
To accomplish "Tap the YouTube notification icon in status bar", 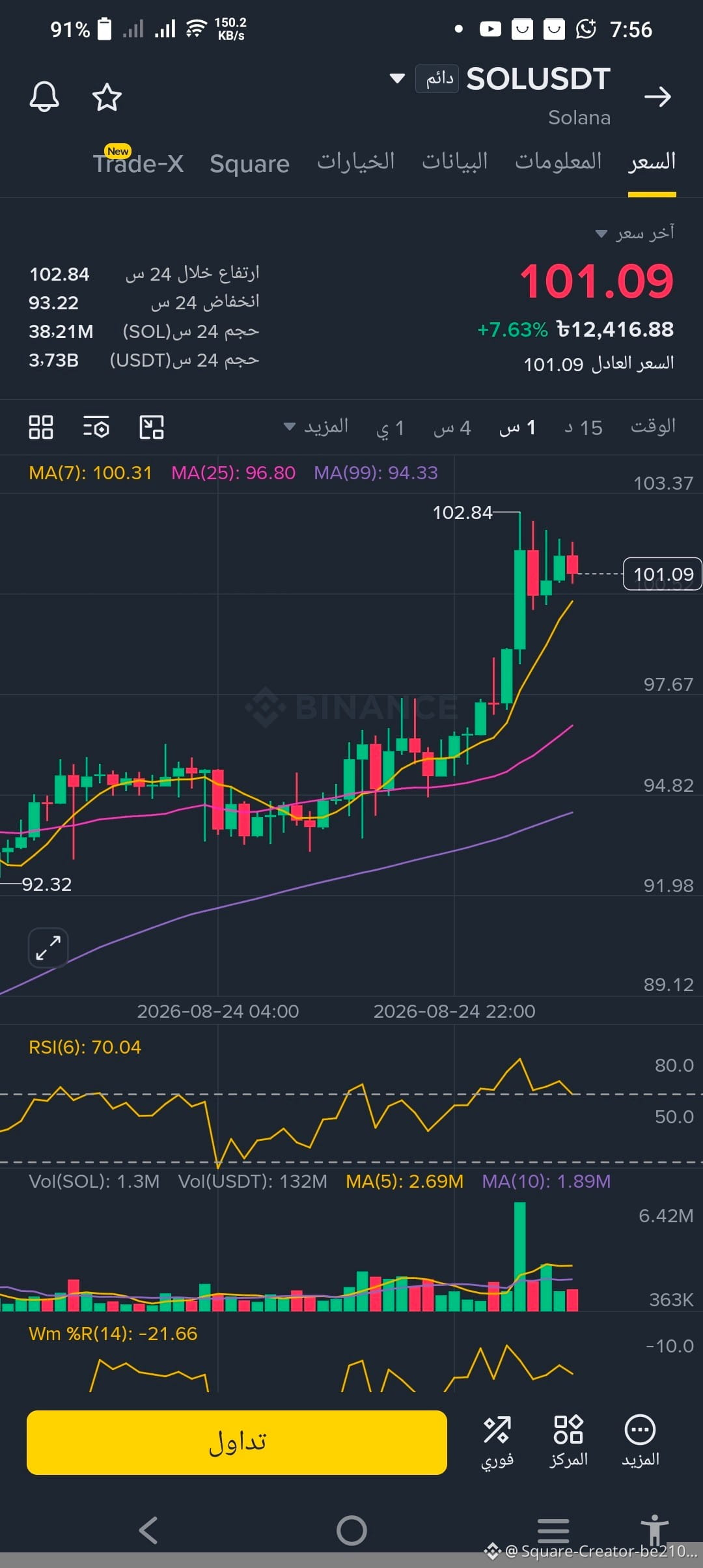I will [x=490, y=29].
